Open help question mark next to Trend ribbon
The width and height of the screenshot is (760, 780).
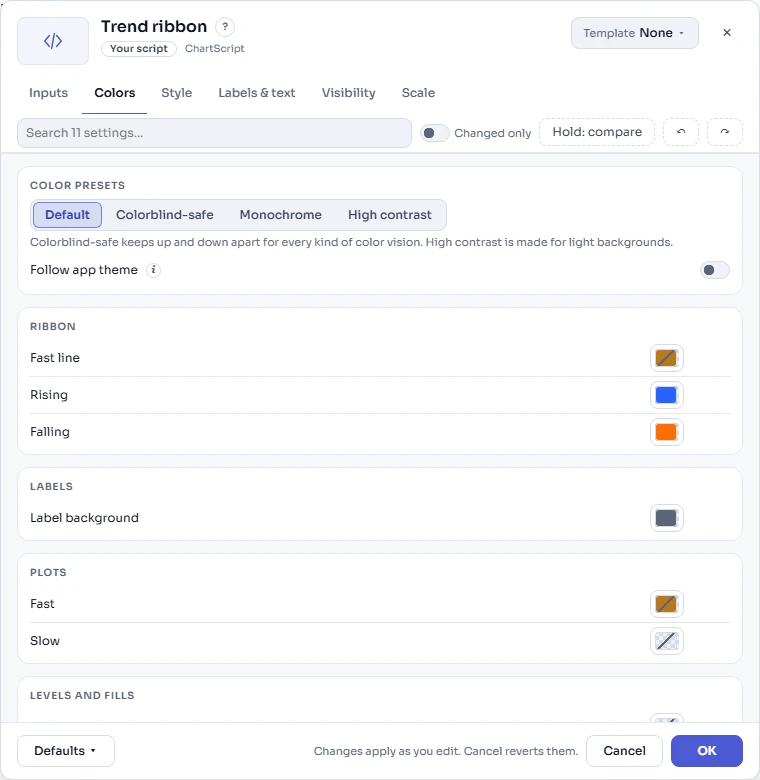225,26
